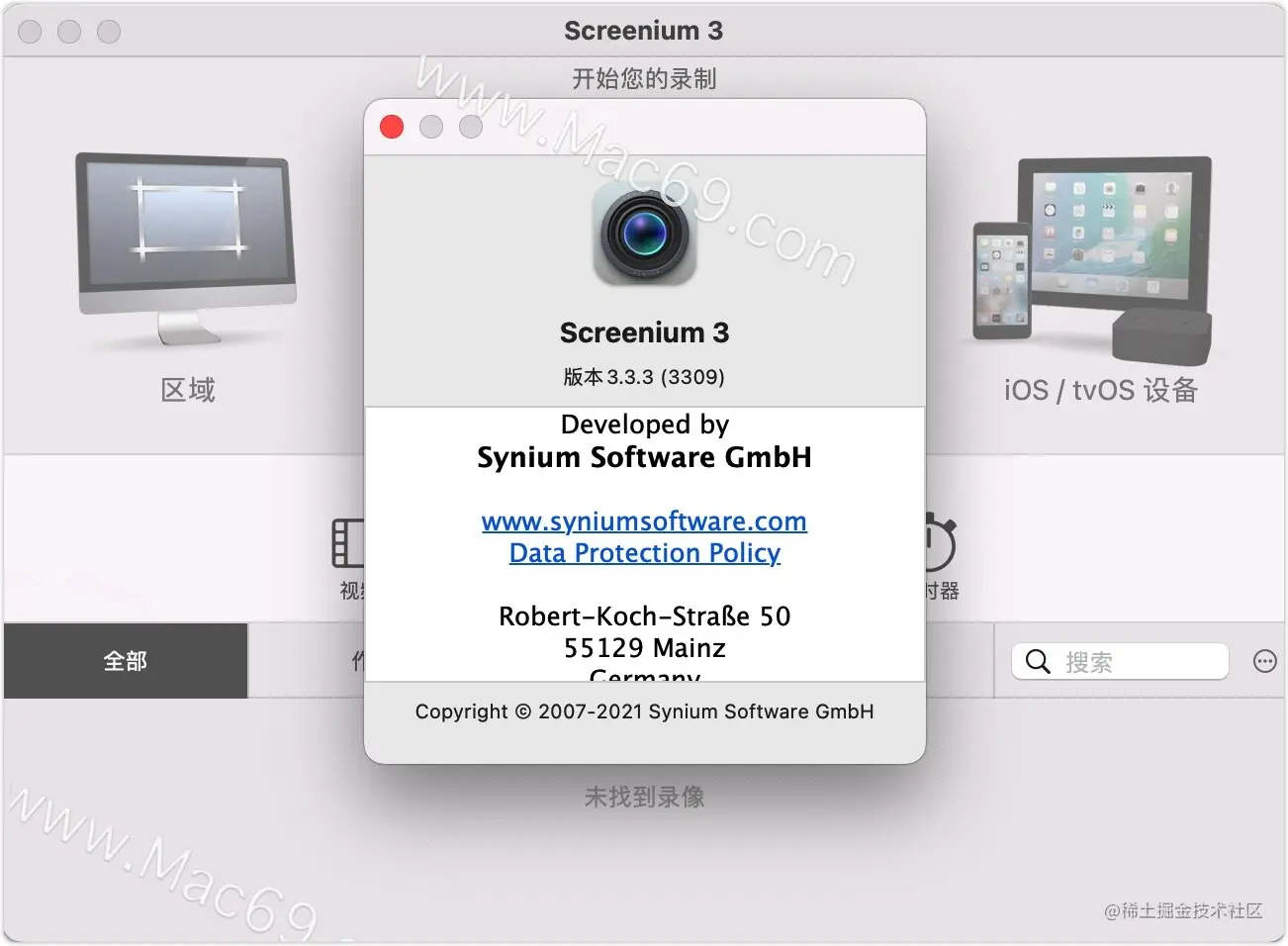Click the 版本 3.3.3 (3309) version text
This screenshot has width=1288, height=946.
point(644,377)
